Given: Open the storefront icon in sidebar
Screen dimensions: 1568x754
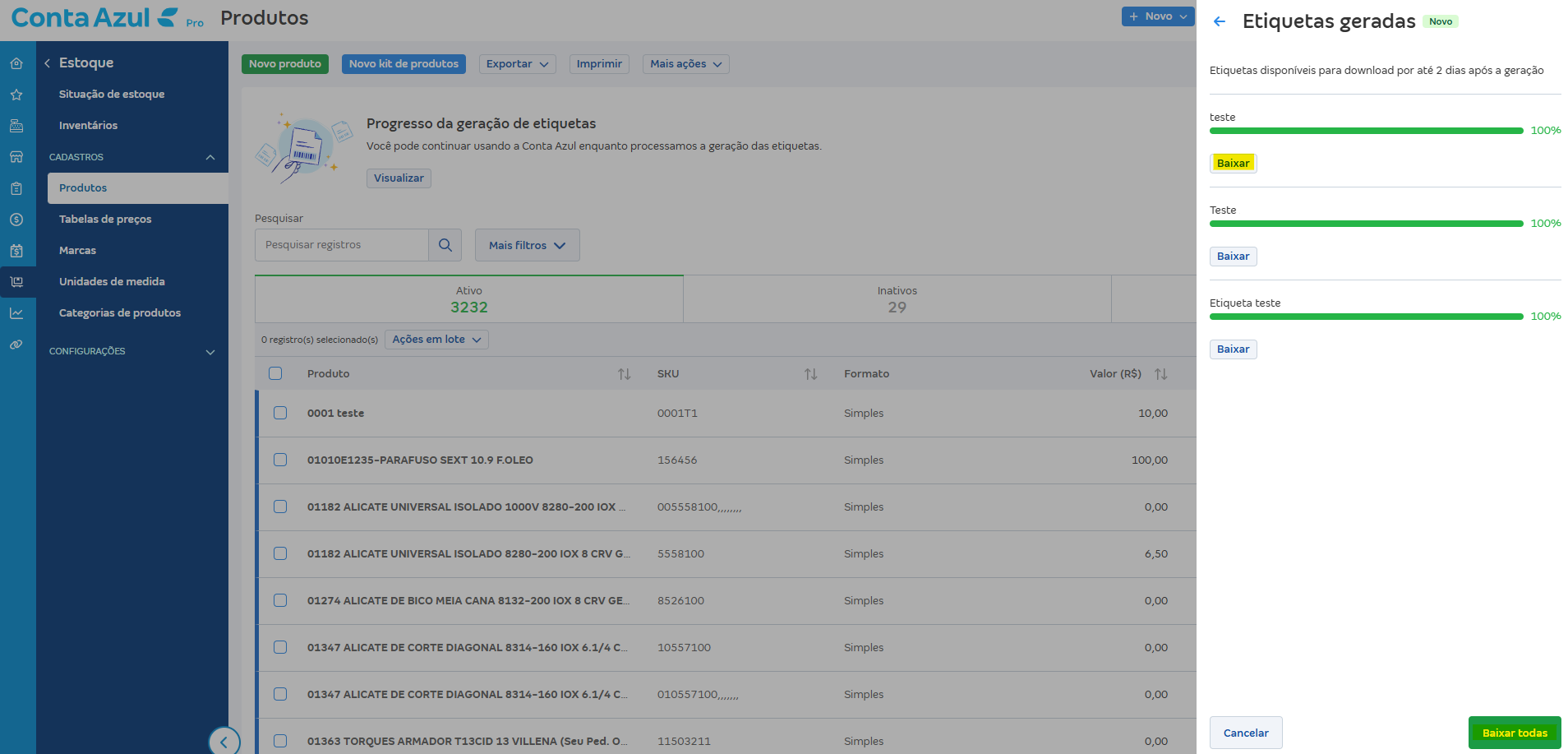Looking at the screenshot, I should tap(16, 157).
